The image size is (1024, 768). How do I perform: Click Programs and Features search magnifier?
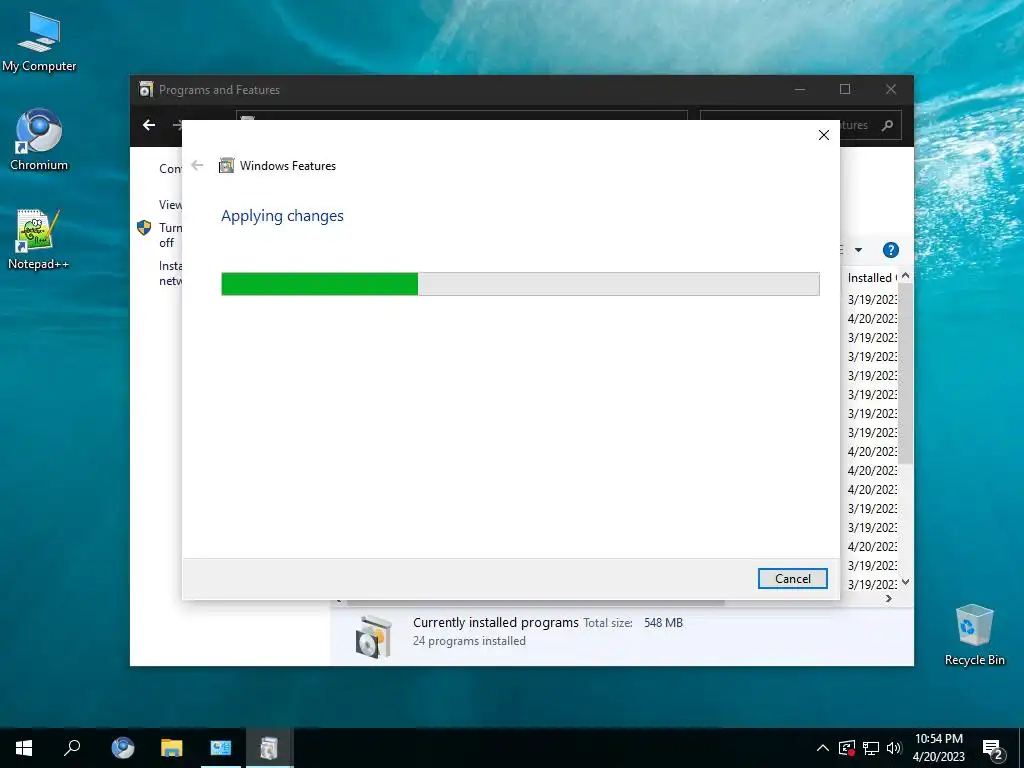(x=887, y=125)
